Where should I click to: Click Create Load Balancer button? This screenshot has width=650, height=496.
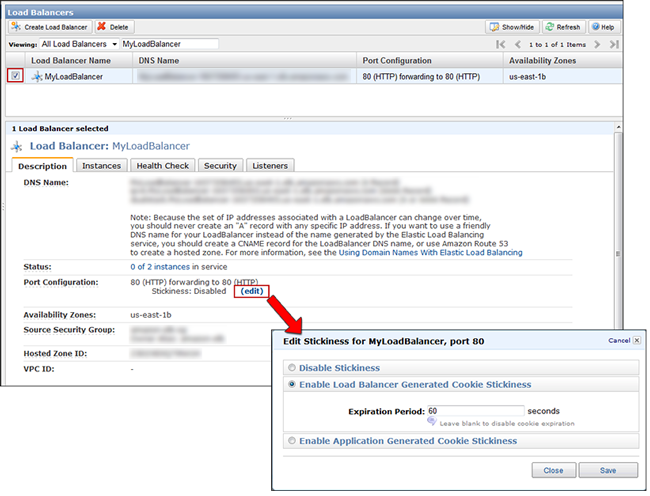(50, 27)
